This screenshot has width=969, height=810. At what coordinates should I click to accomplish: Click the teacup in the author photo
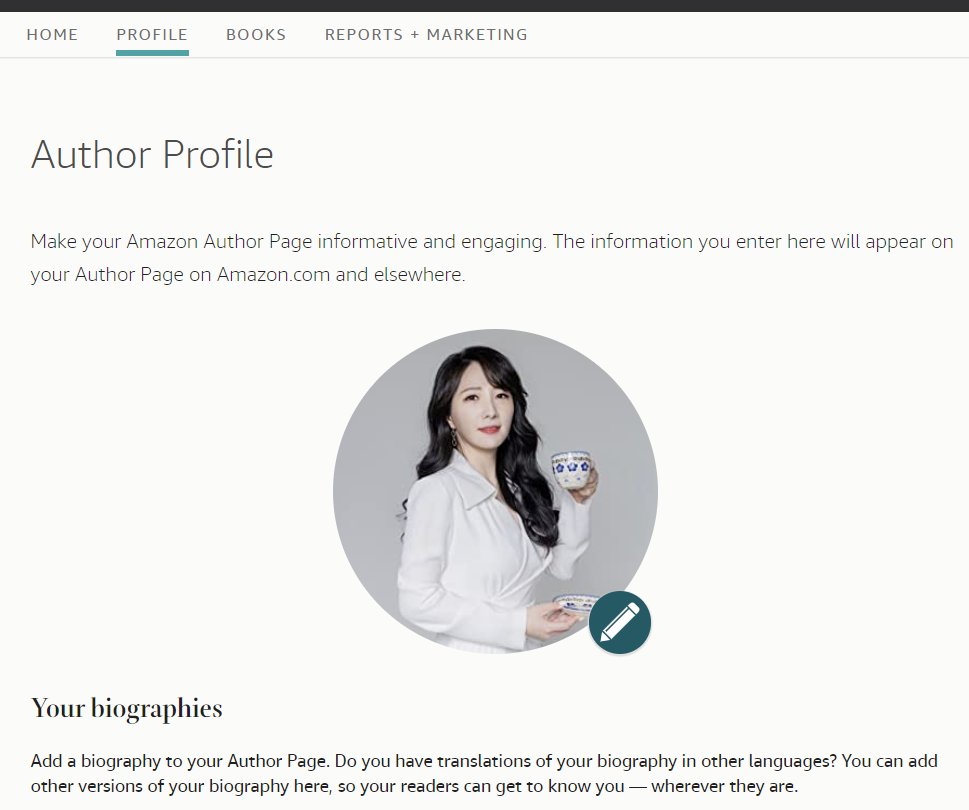(572, 470)
